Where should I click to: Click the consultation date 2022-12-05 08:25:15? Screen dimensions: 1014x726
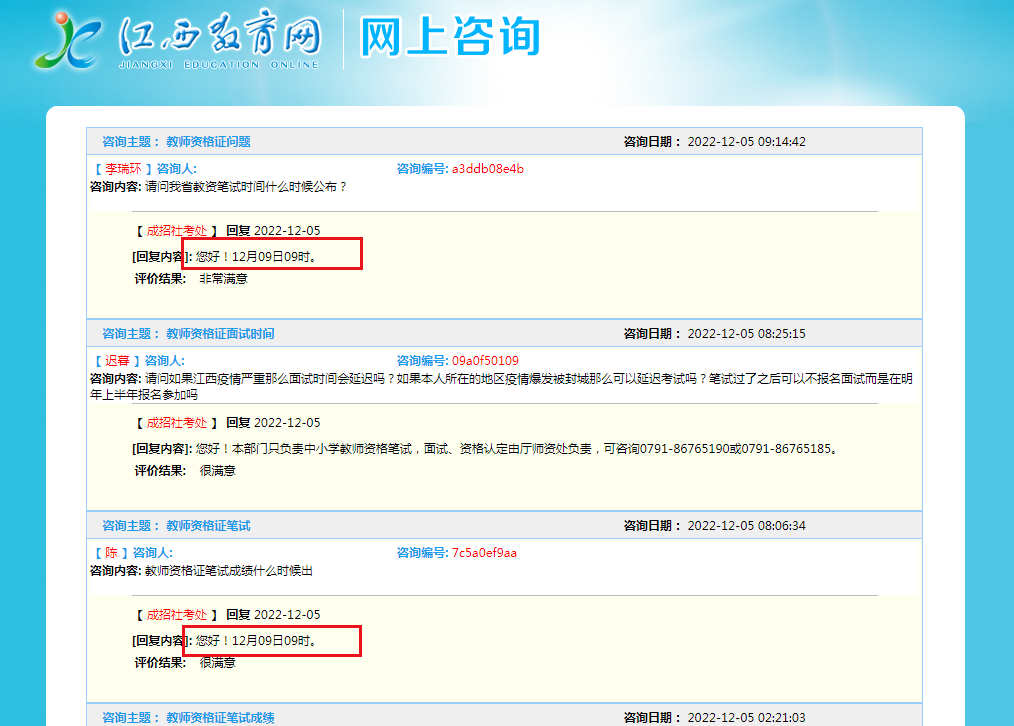click(746, 334)
